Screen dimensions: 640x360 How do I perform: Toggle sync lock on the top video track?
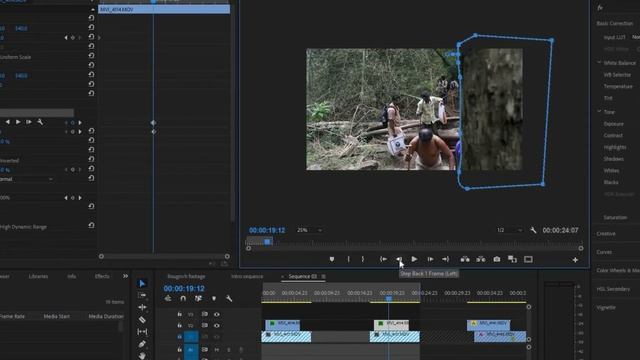pyautogui.click(x=204, y=314)
